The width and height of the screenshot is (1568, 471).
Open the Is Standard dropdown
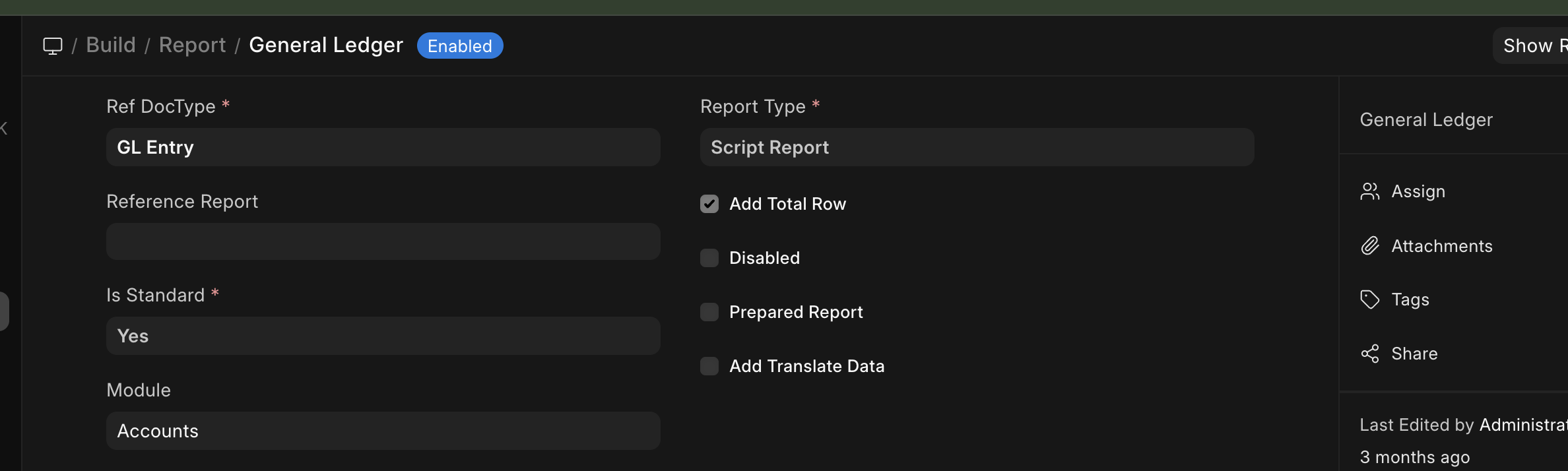[x=383, y=336]
